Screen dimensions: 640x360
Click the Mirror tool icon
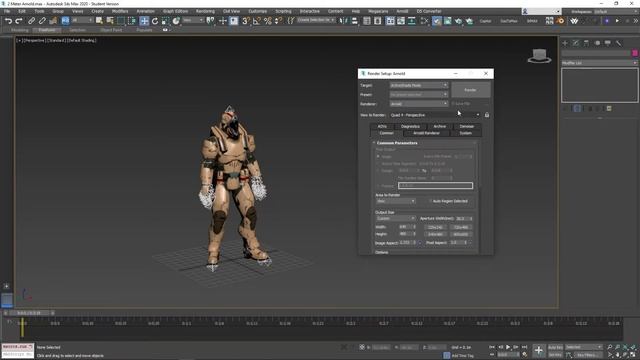click(x=343, y=21)
